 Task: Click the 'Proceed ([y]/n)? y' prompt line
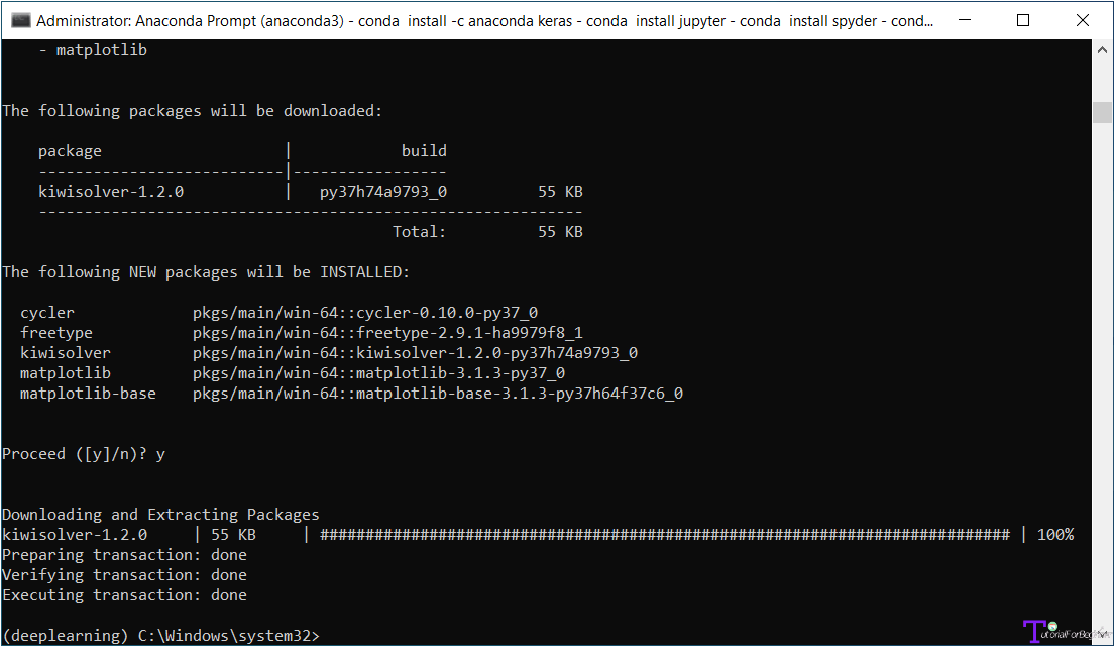(83, 454)
